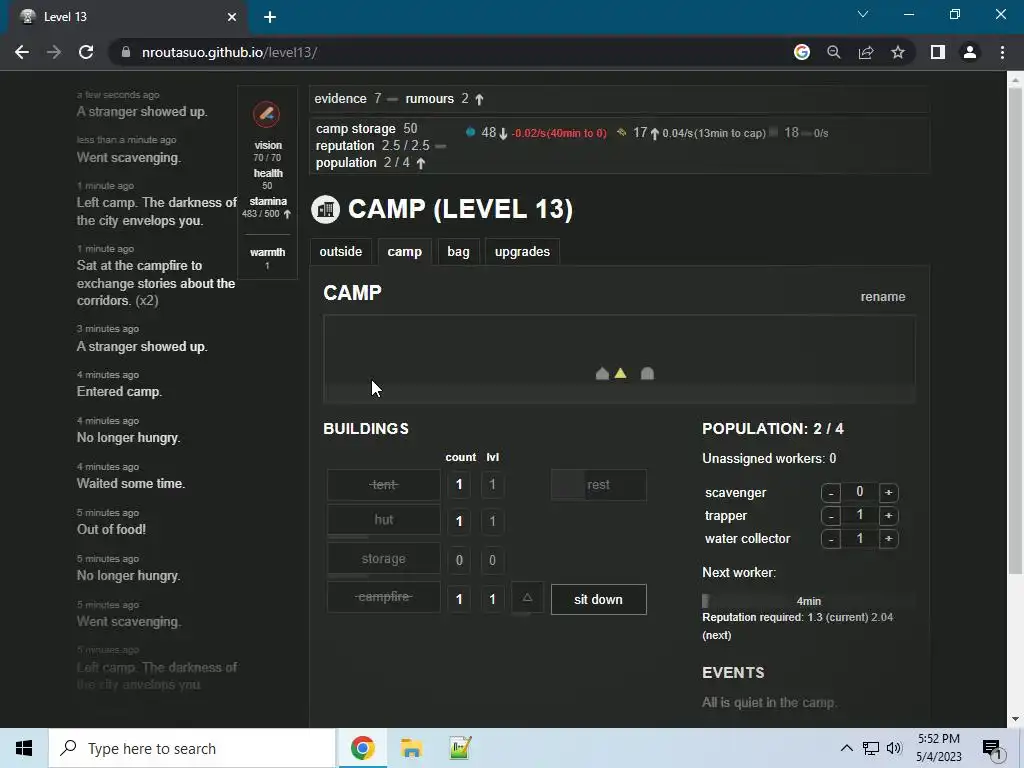Click the scavenger count field
This screenshot has width=1024, height=768.
(859, 492)
